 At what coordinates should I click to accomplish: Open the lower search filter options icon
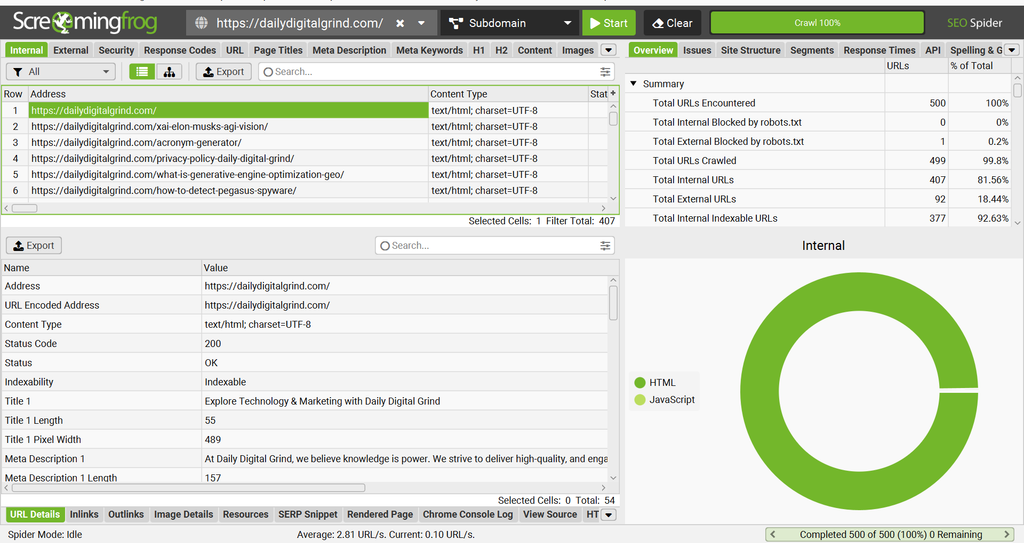coord(605,246)
